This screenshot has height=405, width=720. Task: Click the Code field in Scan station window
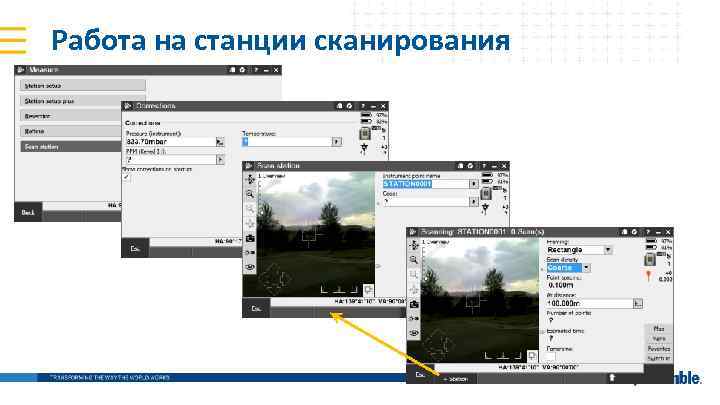(x=426, y=202)
